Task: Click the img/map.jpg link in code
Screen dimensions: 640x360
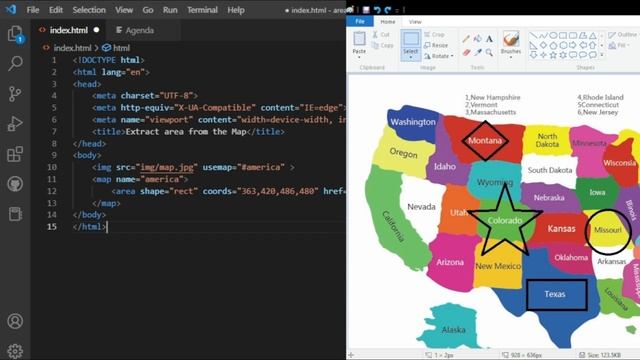Action: click(x=167, y=167)
